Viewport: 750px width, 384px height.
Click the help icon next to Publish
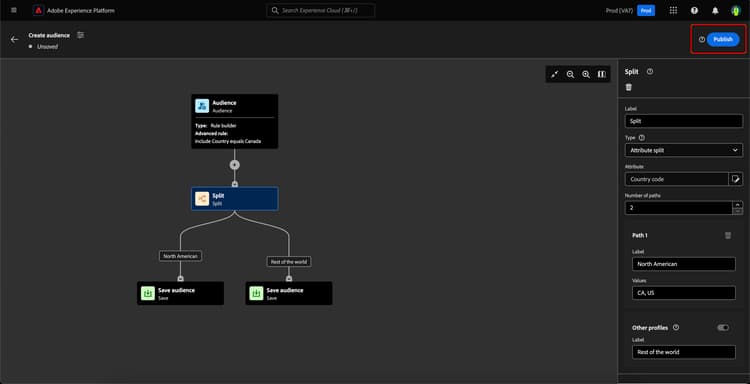(x=702, y=40)
